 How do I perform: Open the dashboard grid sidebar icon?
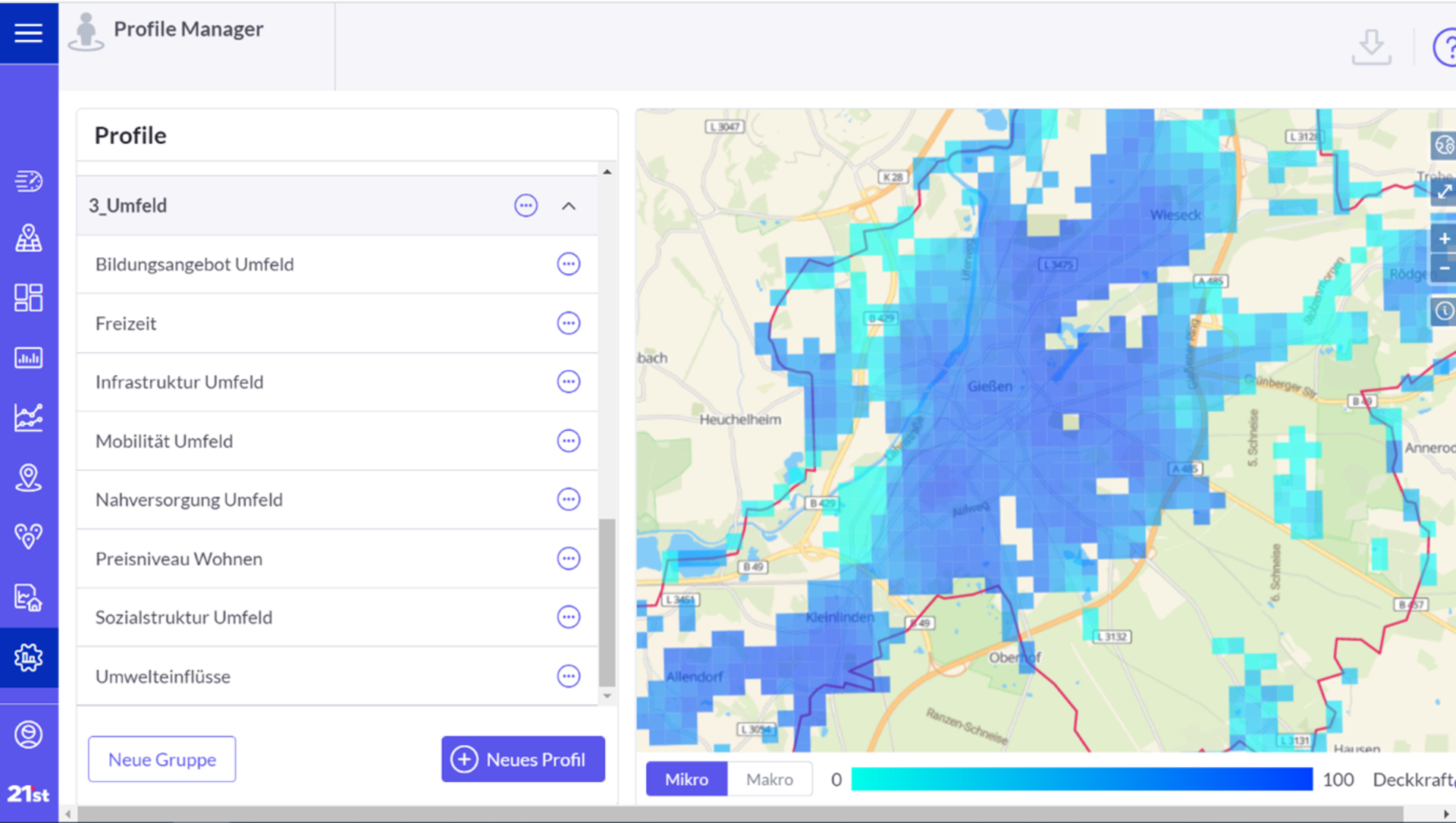(x=28, y=297)
